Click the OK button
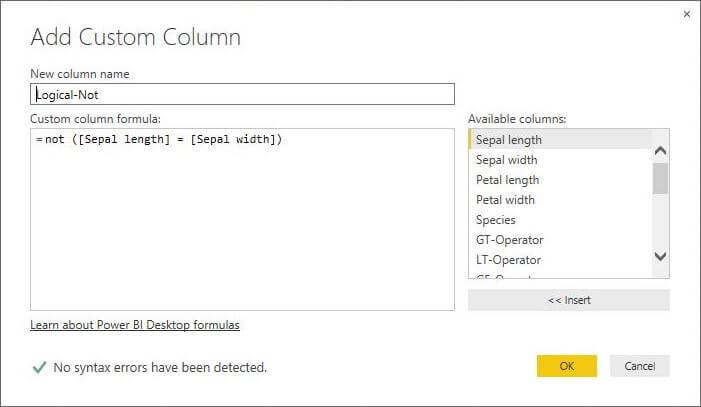The image size is (701, 407). tap(567, 366)
